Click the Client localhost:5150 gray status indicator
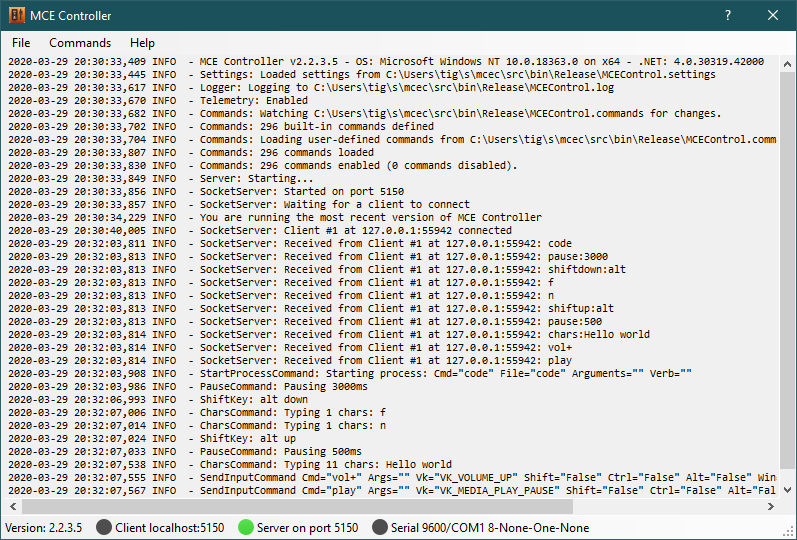Viewport: 797px width, 540px height. (104, 527)
